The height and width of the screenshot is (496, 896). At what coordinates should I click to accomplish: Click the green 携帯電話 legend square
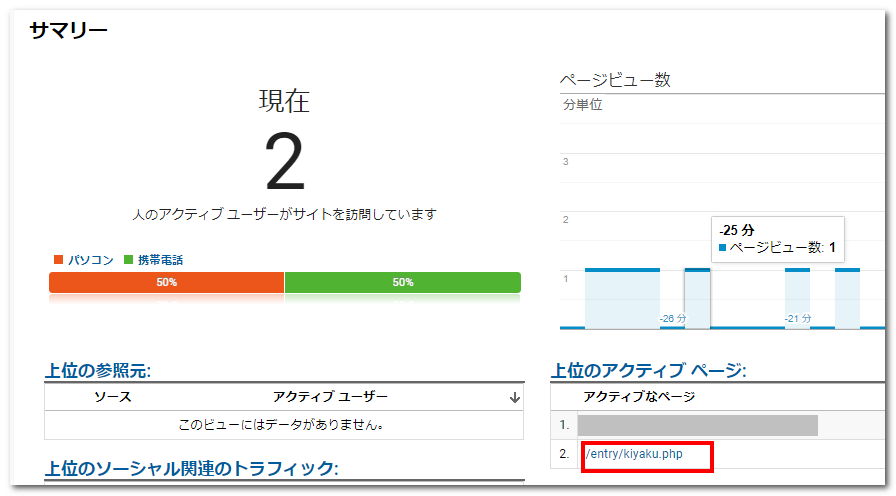click(x=128, y=261)
